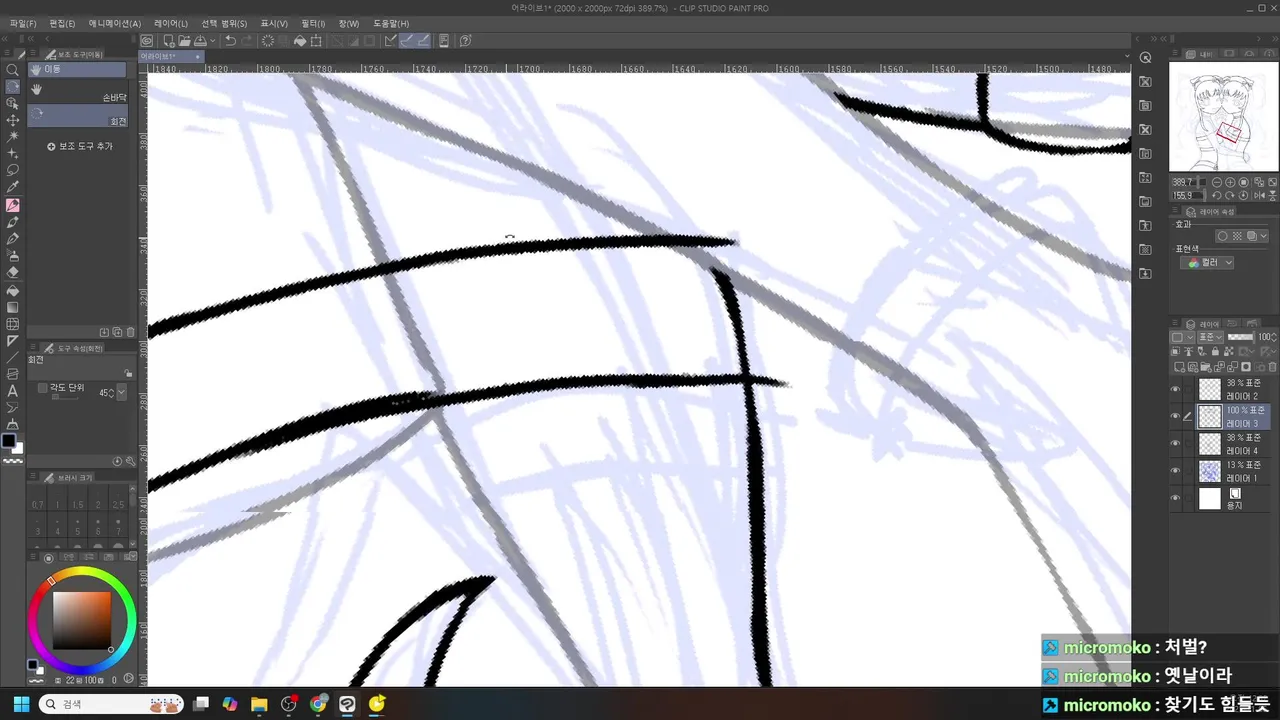
Task: Open the 파일(F) menu
Action: click(23, 23)
